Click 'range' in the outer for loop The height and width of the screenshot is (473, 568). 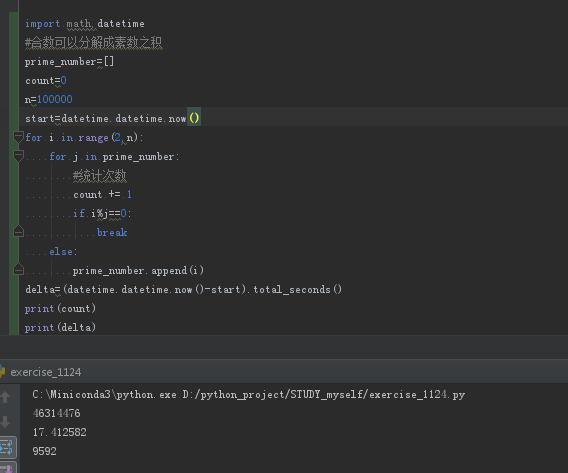pos(93,138)
